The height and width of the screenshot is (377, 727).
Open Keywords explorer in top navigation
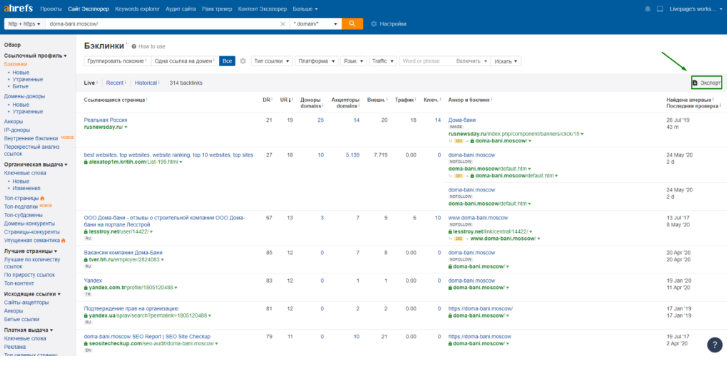[x=137, y=9]
